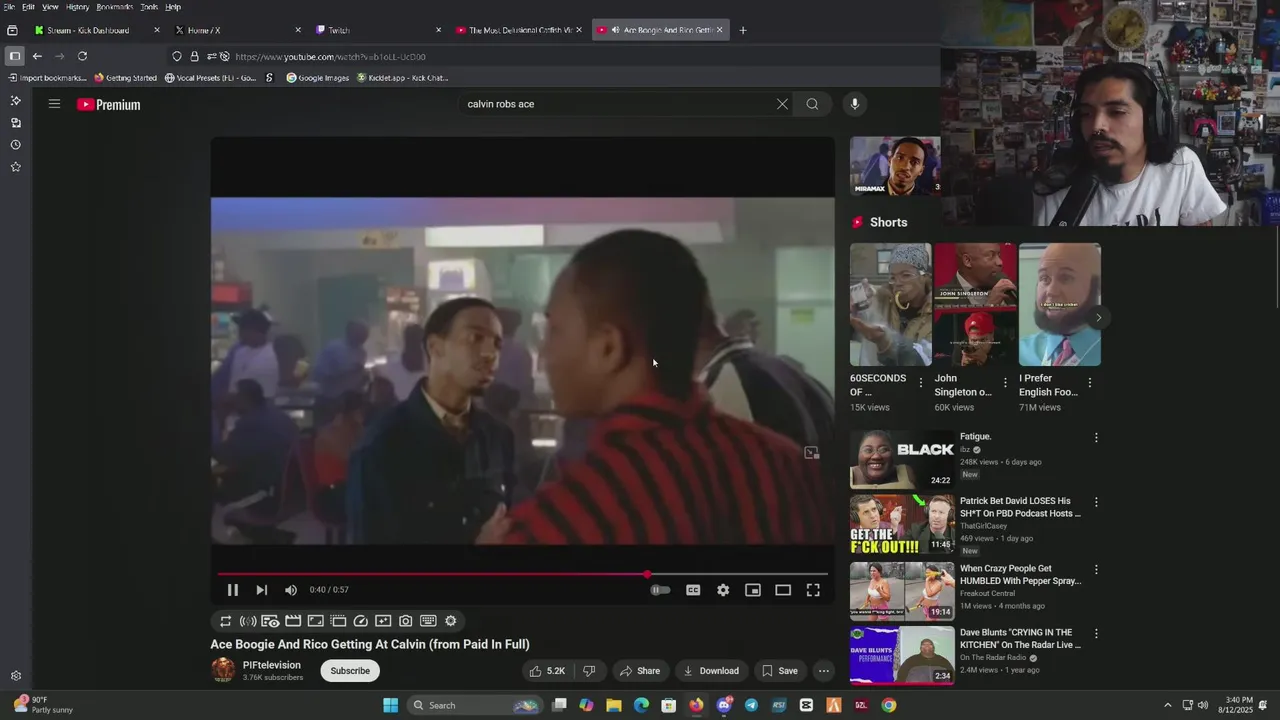
Task: Run search with magnifier button
Action: 812,104
